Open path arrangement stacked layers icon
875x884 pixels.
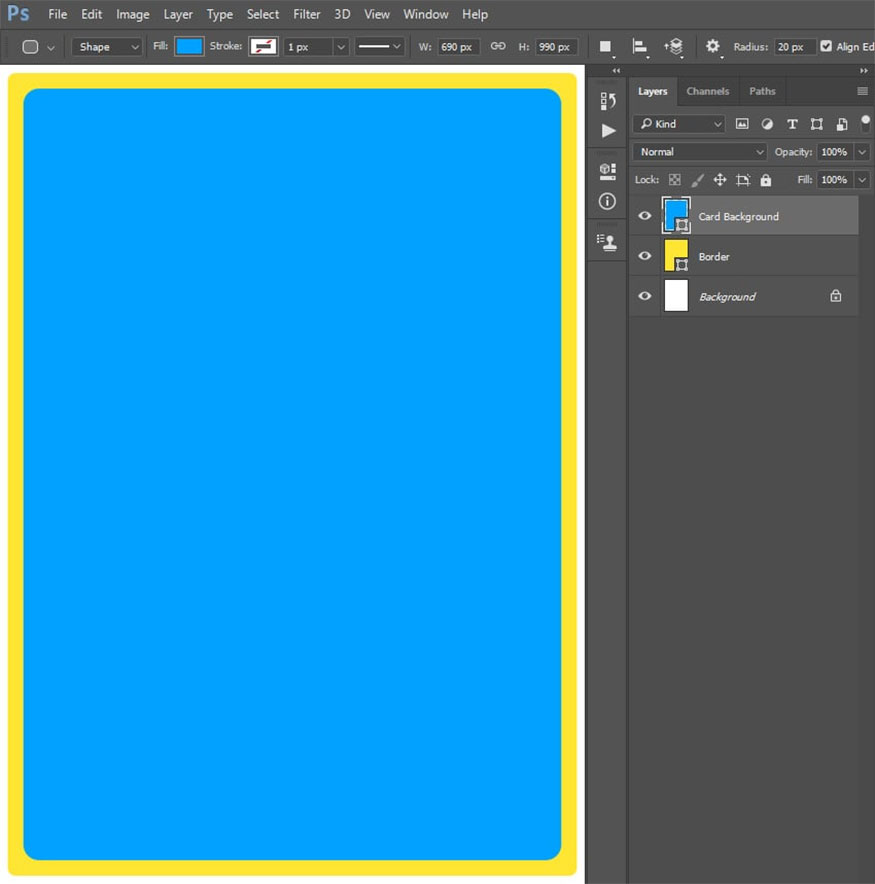(674, 47)
